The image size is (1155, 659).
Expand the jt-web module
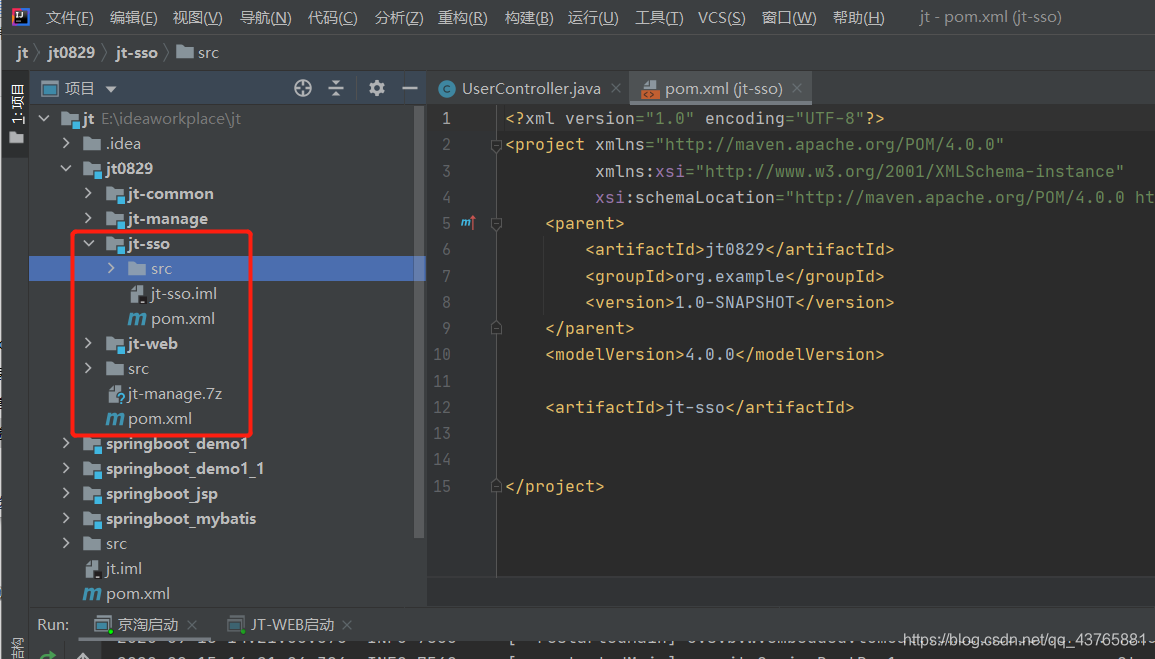pyautogui.click(x=88, y=344)
